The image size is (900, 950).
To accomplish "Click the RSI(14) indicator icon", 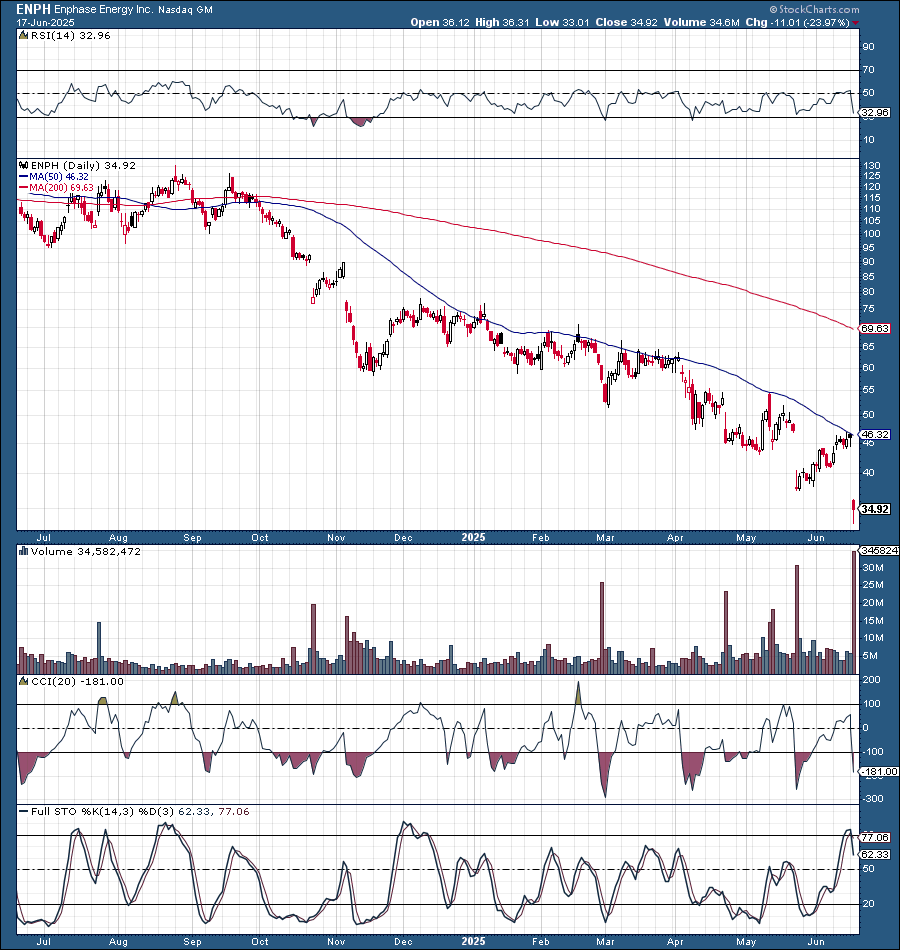I will (x=22, y=34).
